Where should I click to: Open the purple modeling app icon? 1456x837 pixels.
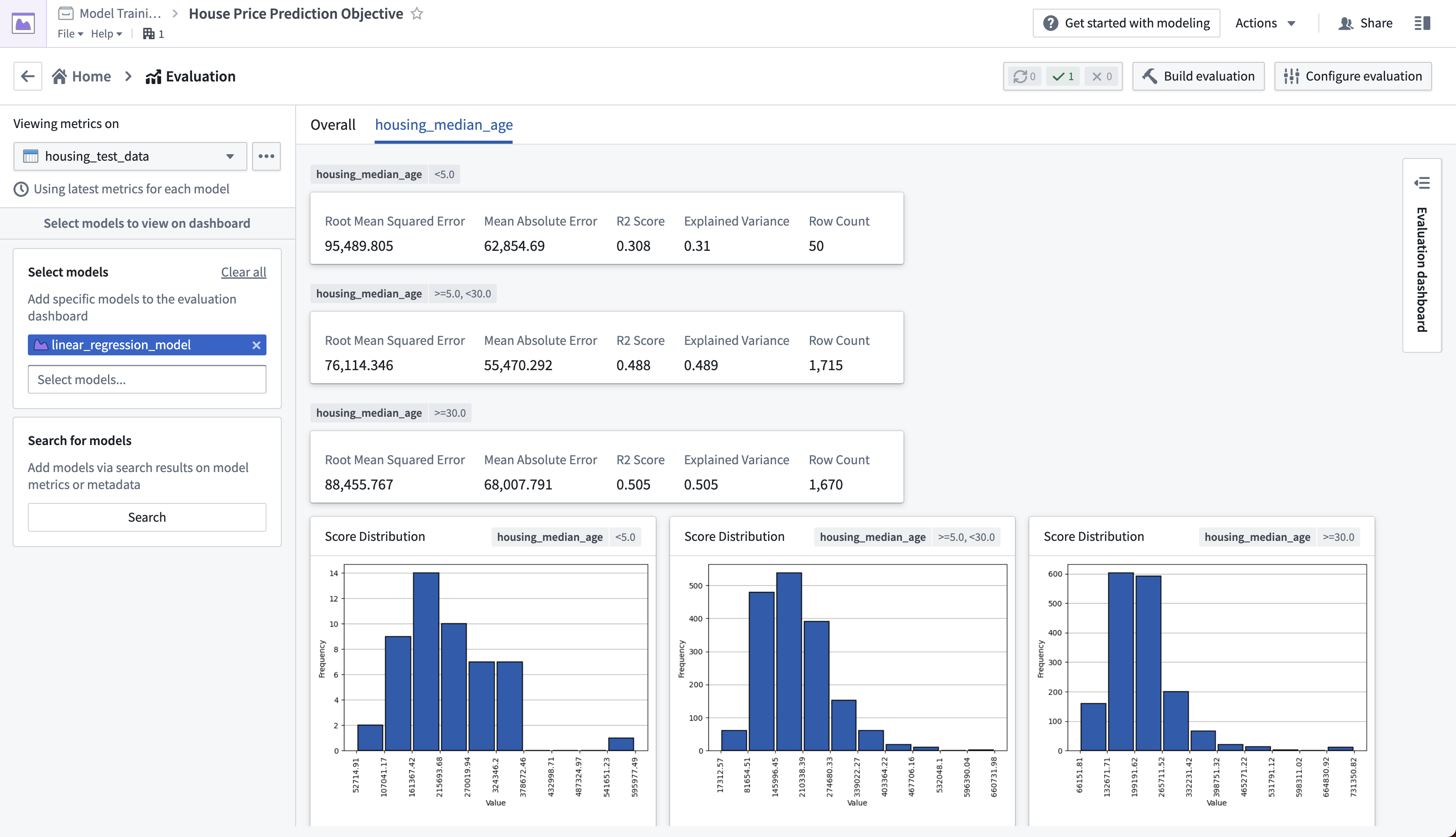24,24
